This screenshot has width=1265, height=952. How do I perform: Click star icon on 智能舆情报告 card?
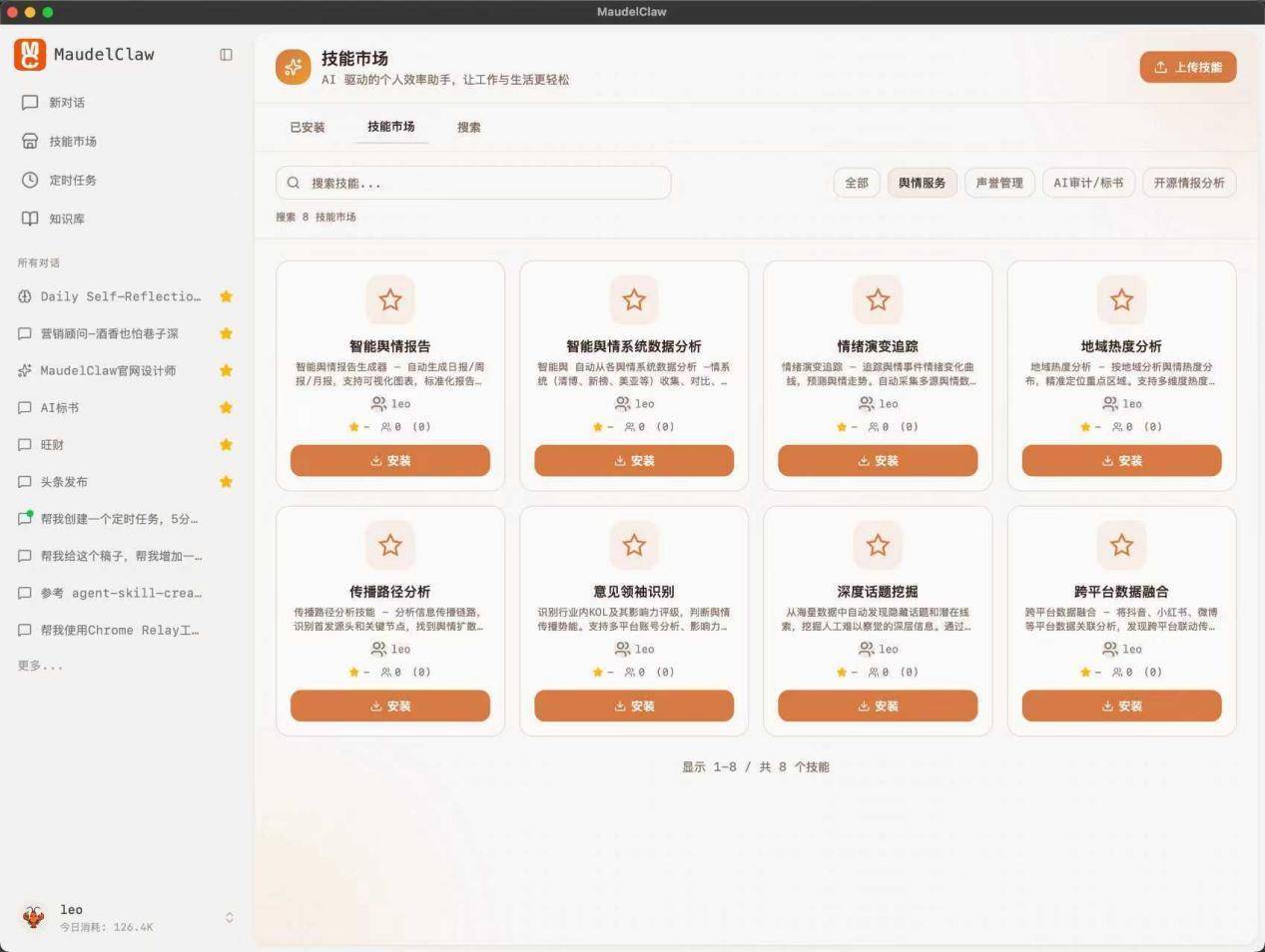(390, 299)
